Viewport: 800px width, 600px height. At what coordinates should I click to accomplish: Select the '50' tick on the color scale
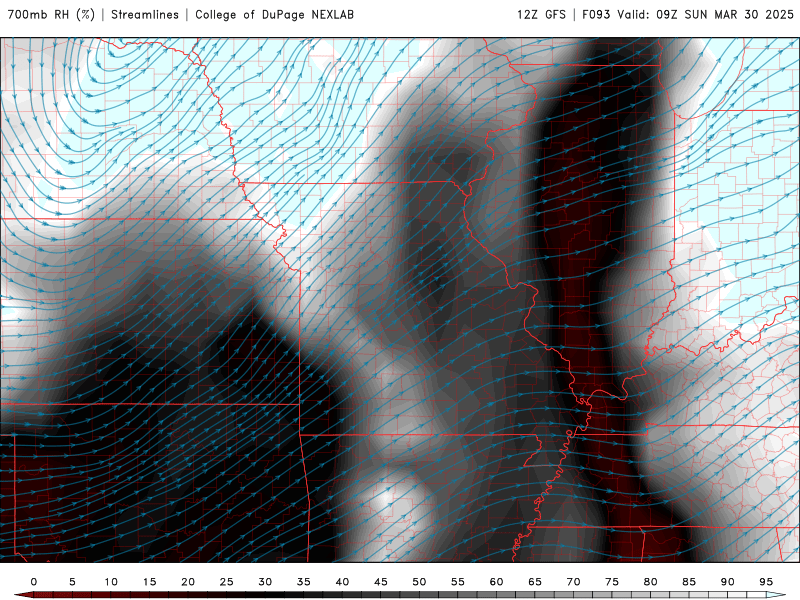tap(419, 582)
